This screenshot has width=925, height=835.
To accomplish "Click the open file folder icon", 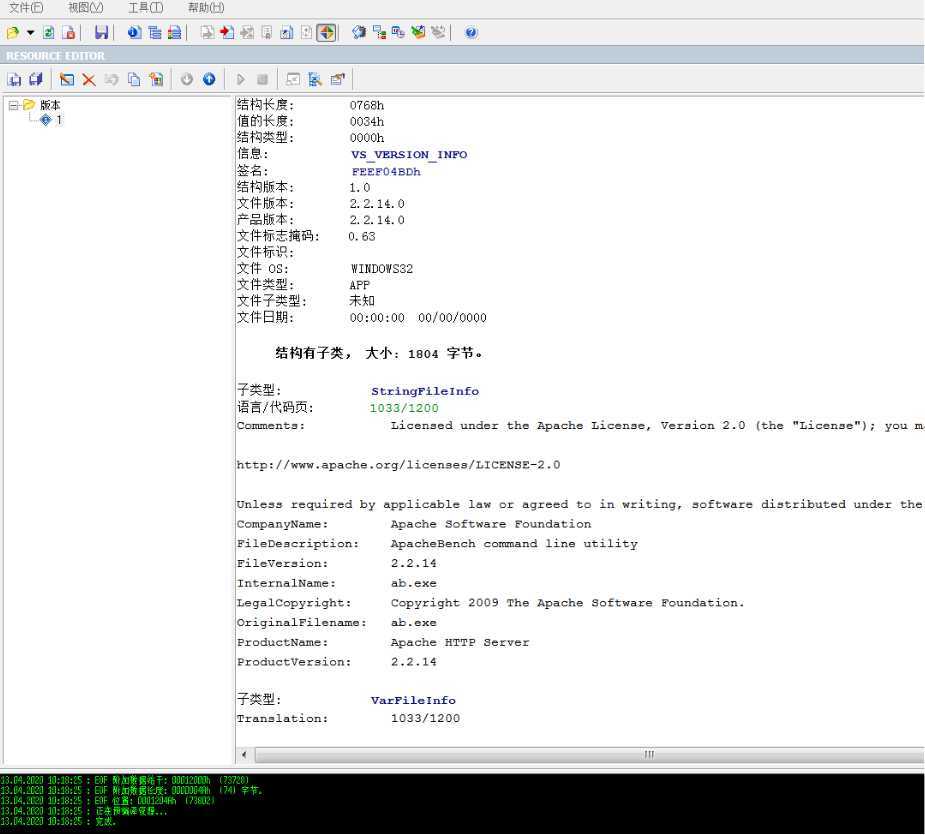I will coord(13,32).
